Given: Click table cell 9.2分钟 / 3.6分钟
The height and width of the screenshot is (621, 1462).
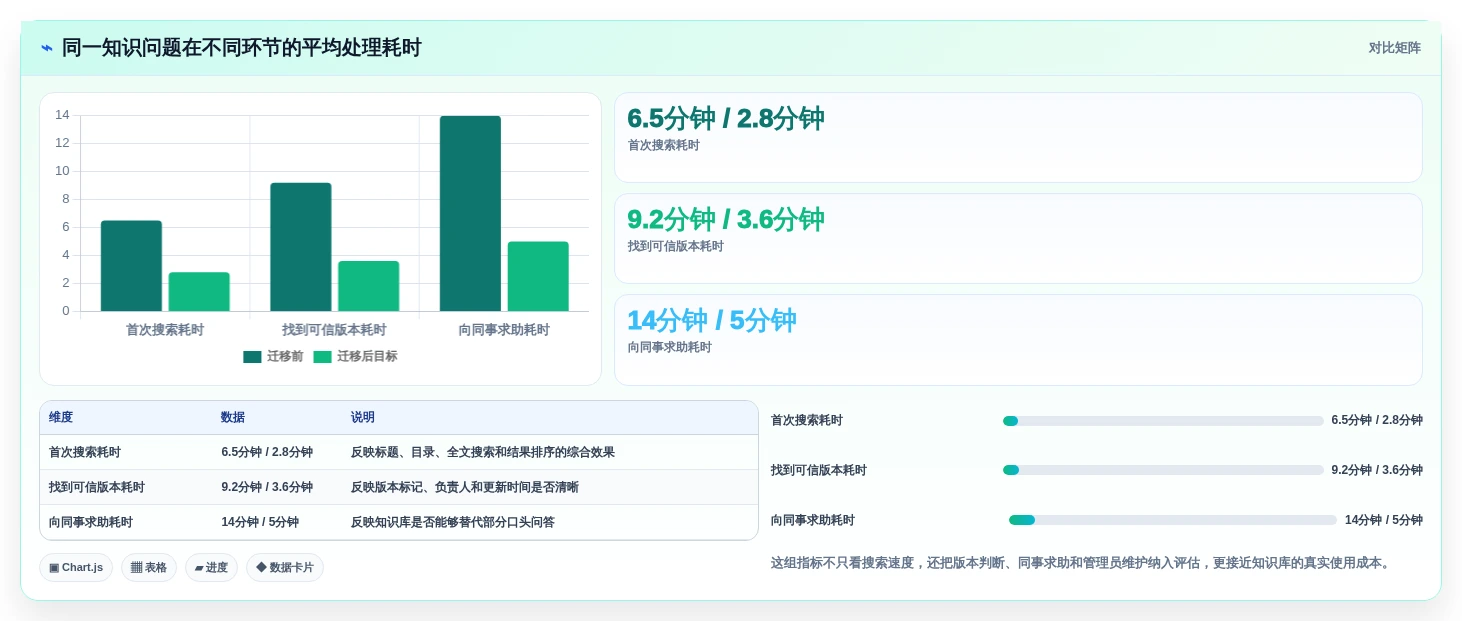Looking at the screenshot, I should [x=267, y=487].
